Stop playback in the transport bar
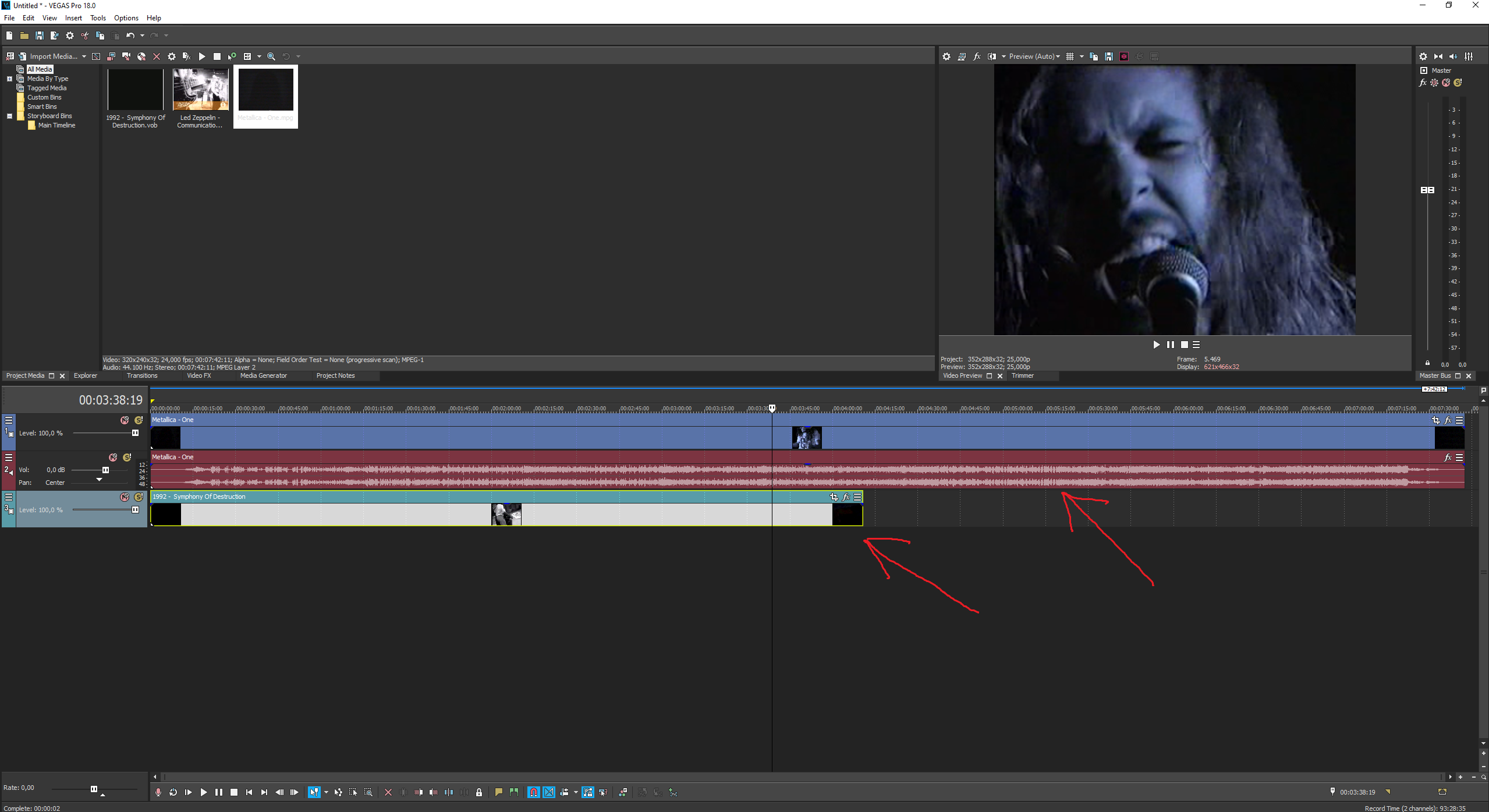Image resolution: width=1489 pixels, height=812 pixels. pyautogui.click(x=234, y=792)
